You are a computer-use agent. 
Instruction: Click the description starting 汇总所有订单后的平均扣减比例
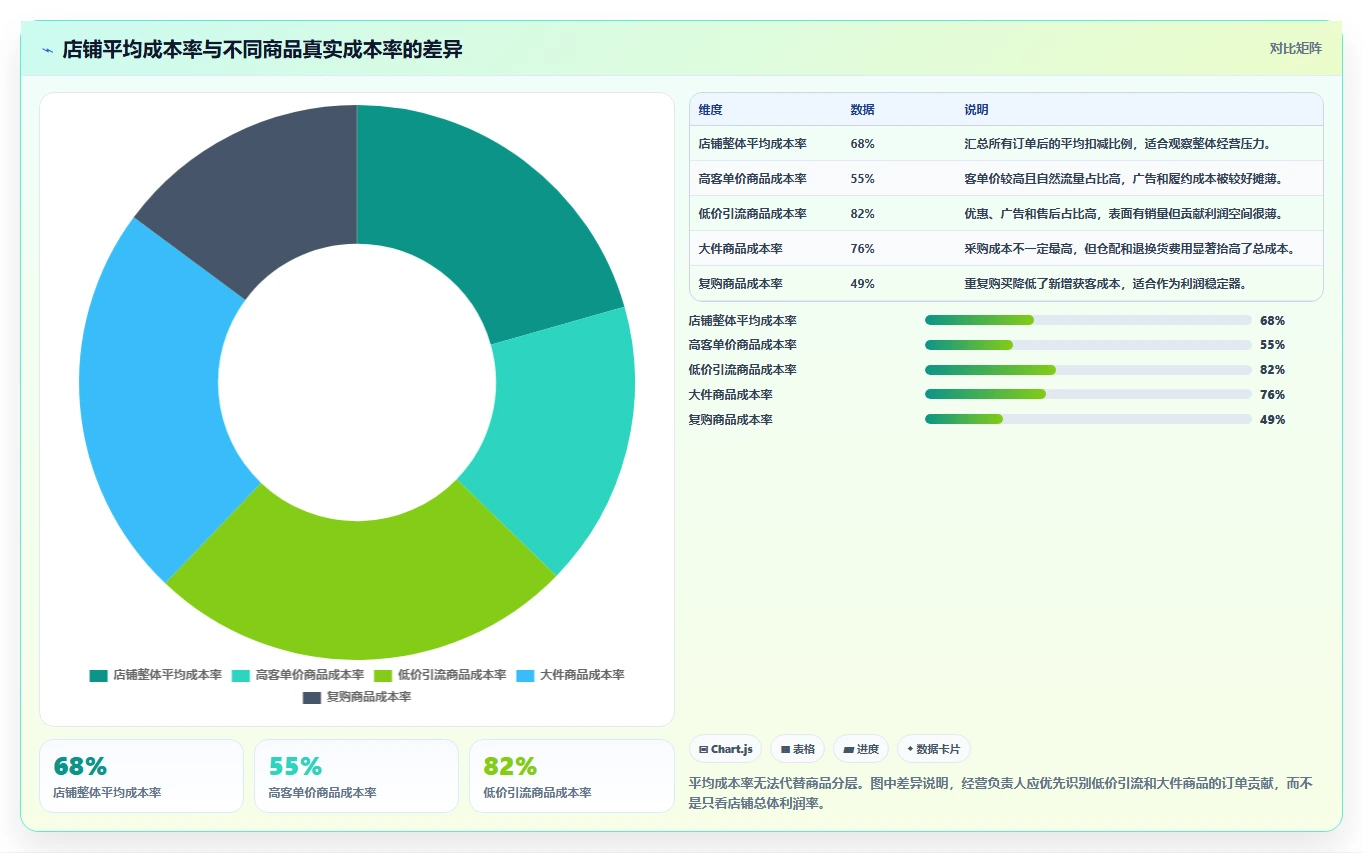[x=1118, y=144]
